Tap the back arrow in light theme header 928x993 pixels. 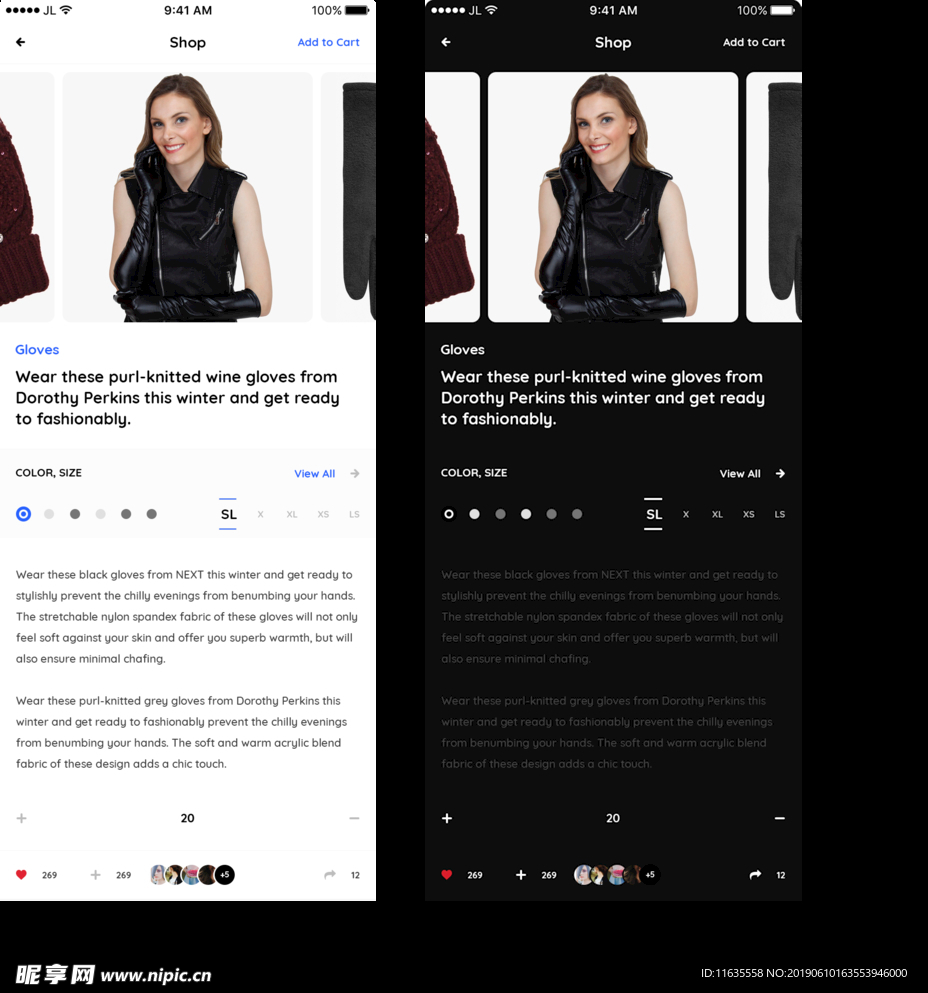[20, 42]
